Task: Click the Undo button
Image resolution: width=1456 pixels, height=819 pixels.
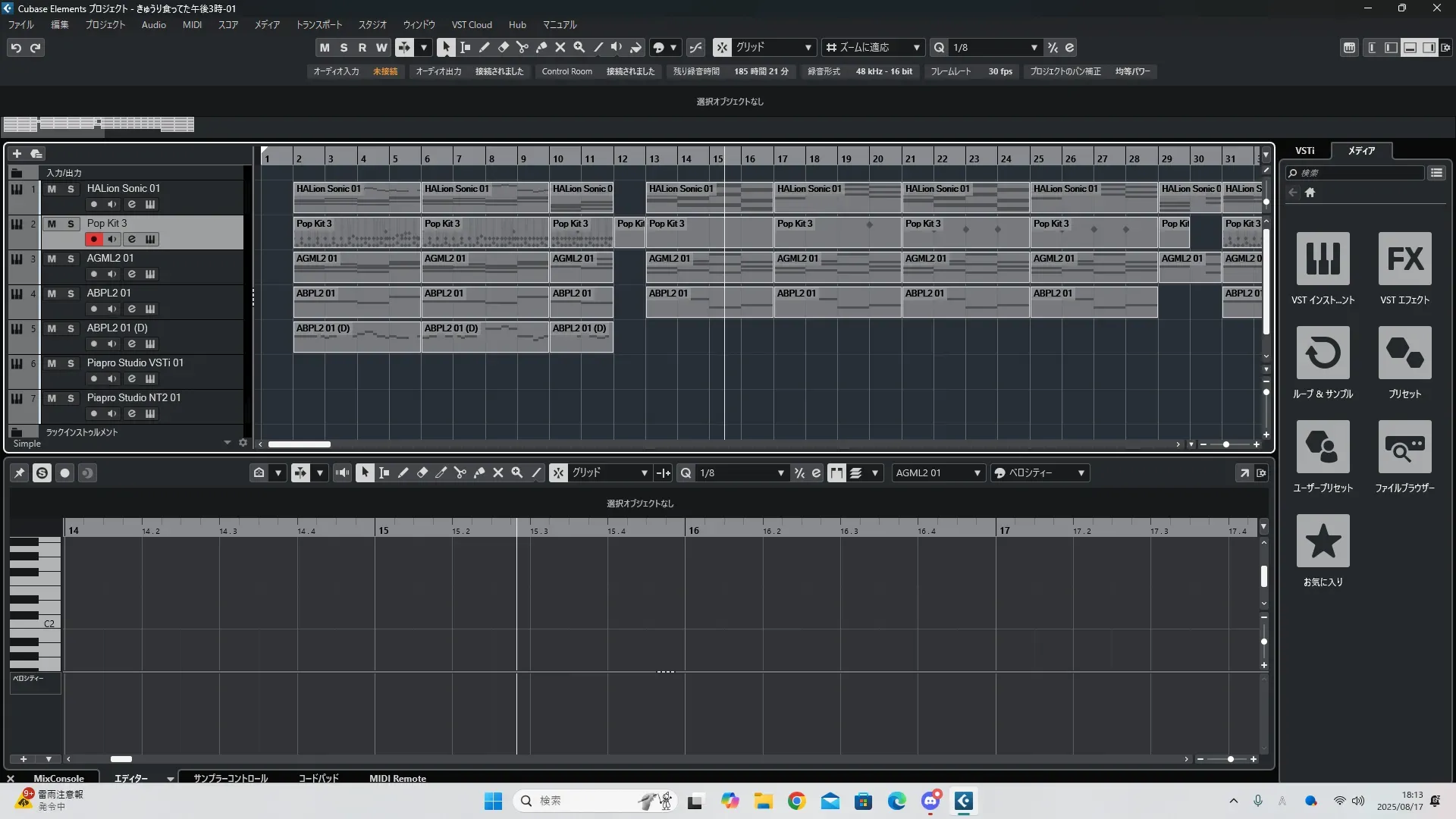Action: click(x=16, y=47)
